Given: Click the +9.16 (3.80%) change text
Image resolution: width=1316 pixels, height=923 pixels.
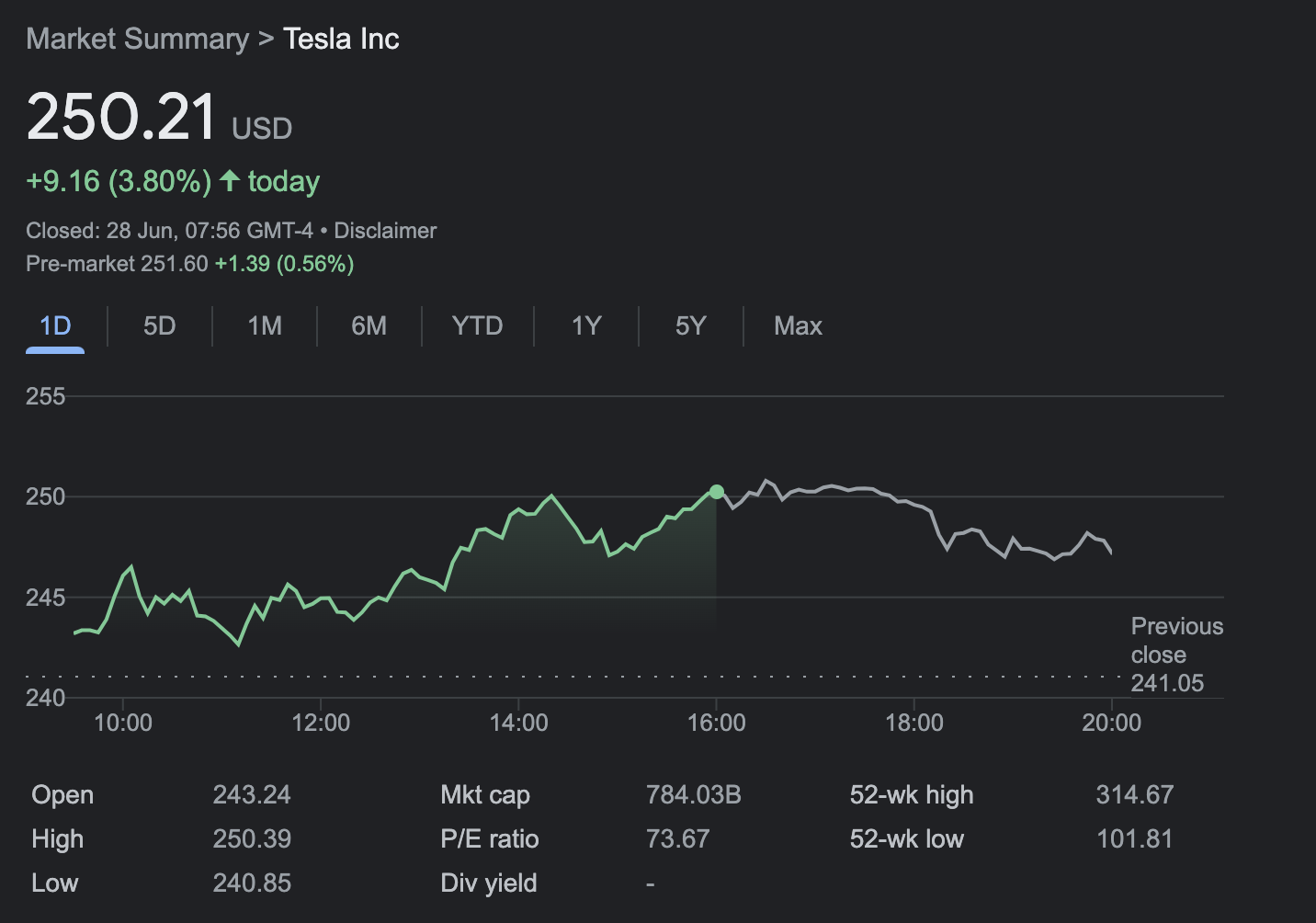Looking at the screenshot, I should (x=119, y=181).
